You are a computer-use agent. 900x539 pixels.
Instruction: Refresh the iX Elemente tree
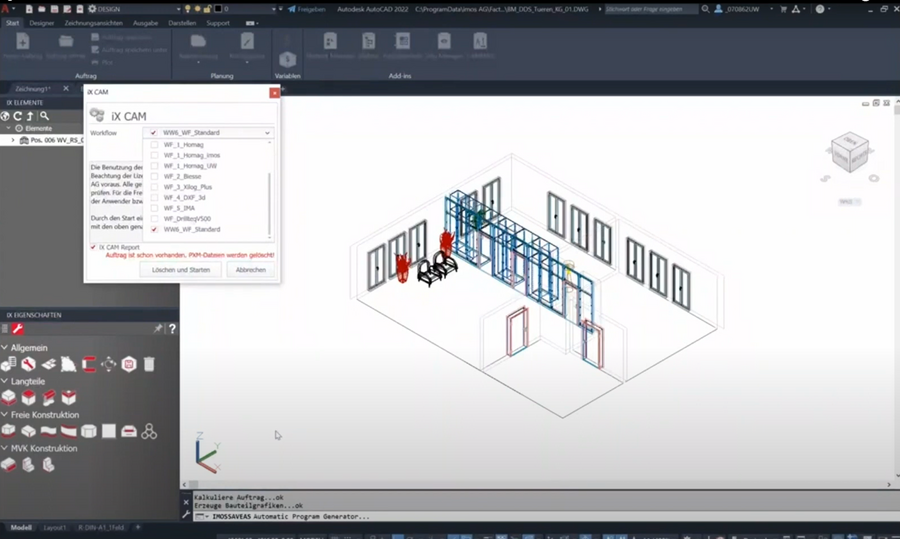[x=18, y=116]
